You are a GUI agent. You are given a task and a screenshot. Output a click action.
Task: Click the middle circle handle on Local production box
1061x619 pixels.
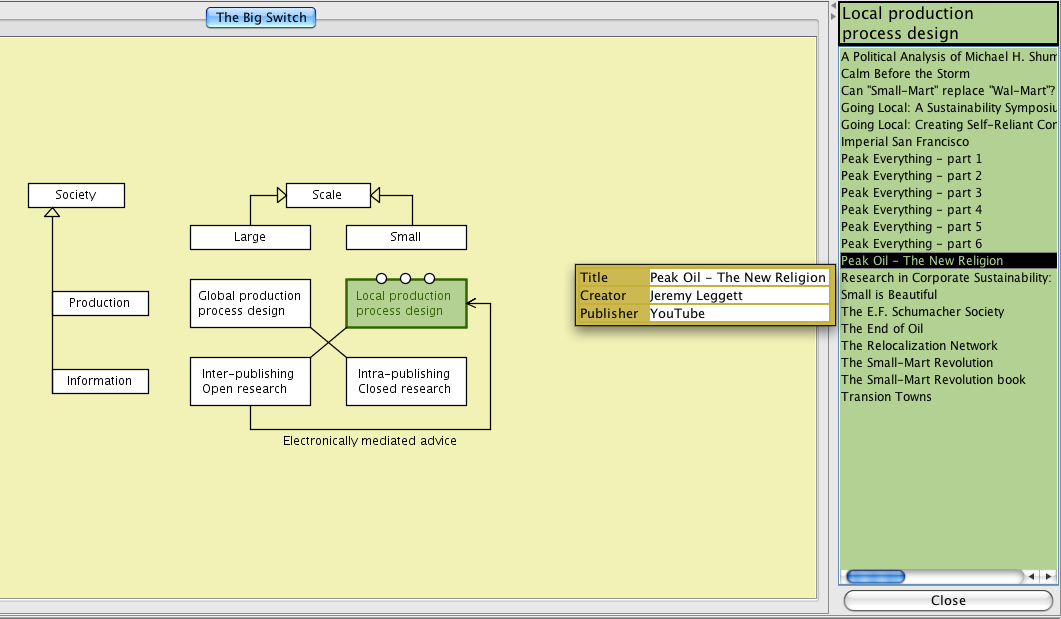pos(405,278)
